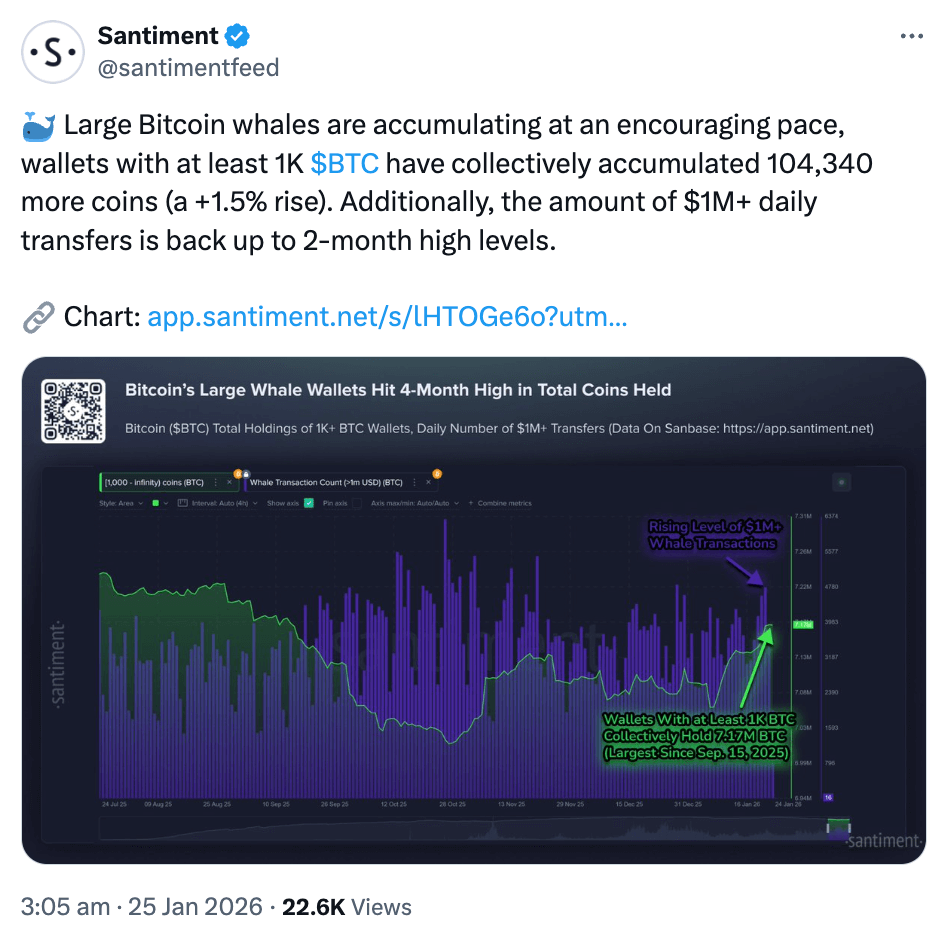Screen dimensions: 944x936
Task: Select the (1,000 - infinity) coins (BTC) tab
Action: [153, 482]
